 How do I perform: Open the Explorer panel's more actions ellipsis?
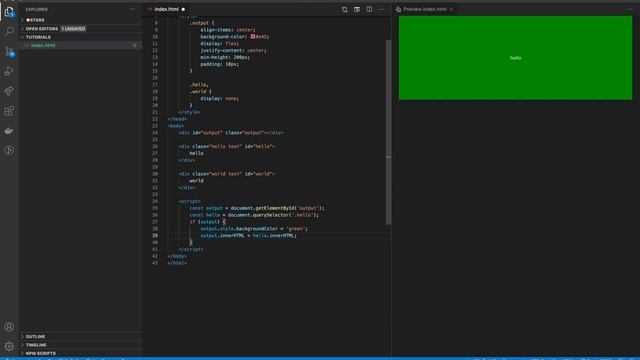[x=132, y=9]
